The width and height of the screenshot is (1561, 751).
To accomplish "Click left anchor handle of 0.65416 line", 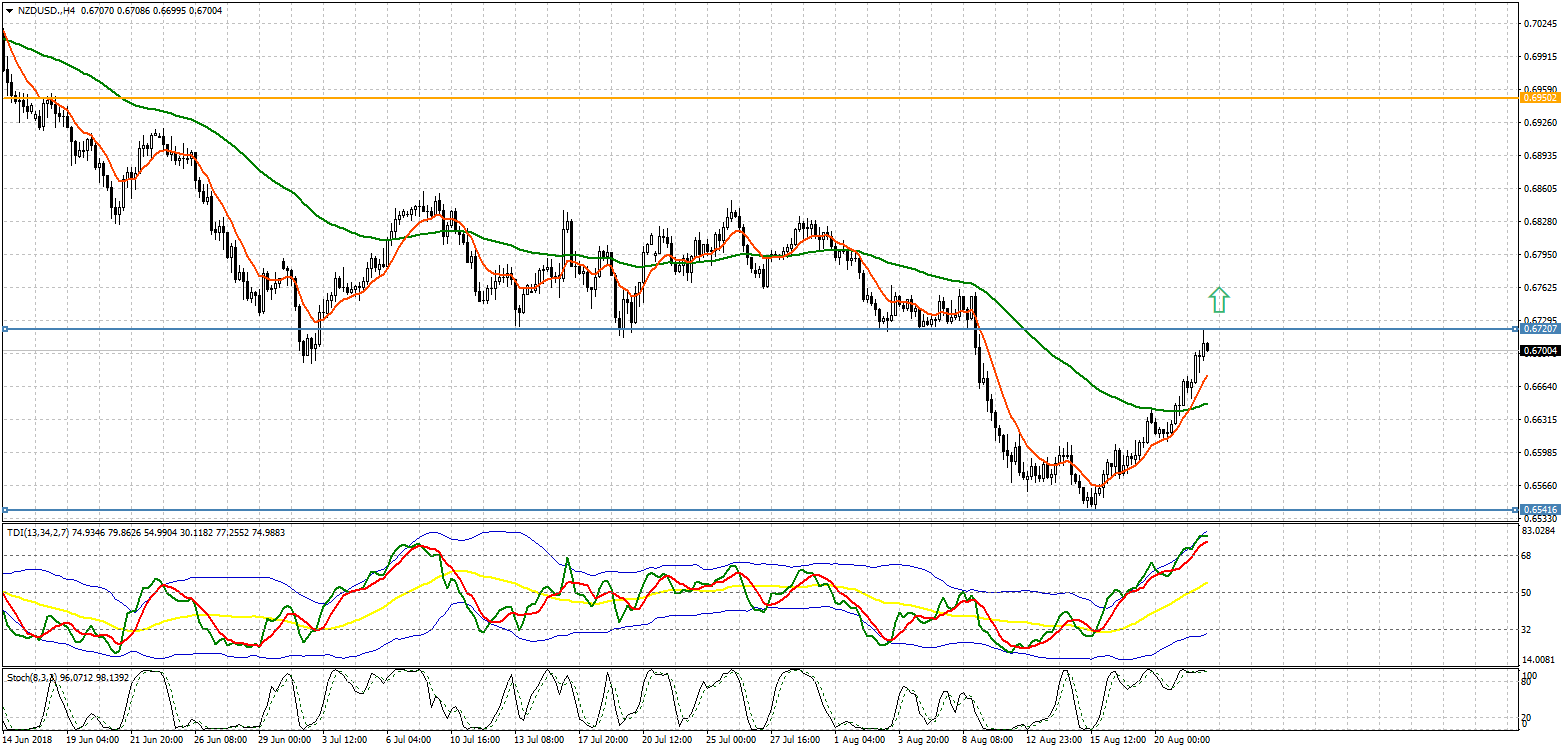I will (4, 510).
